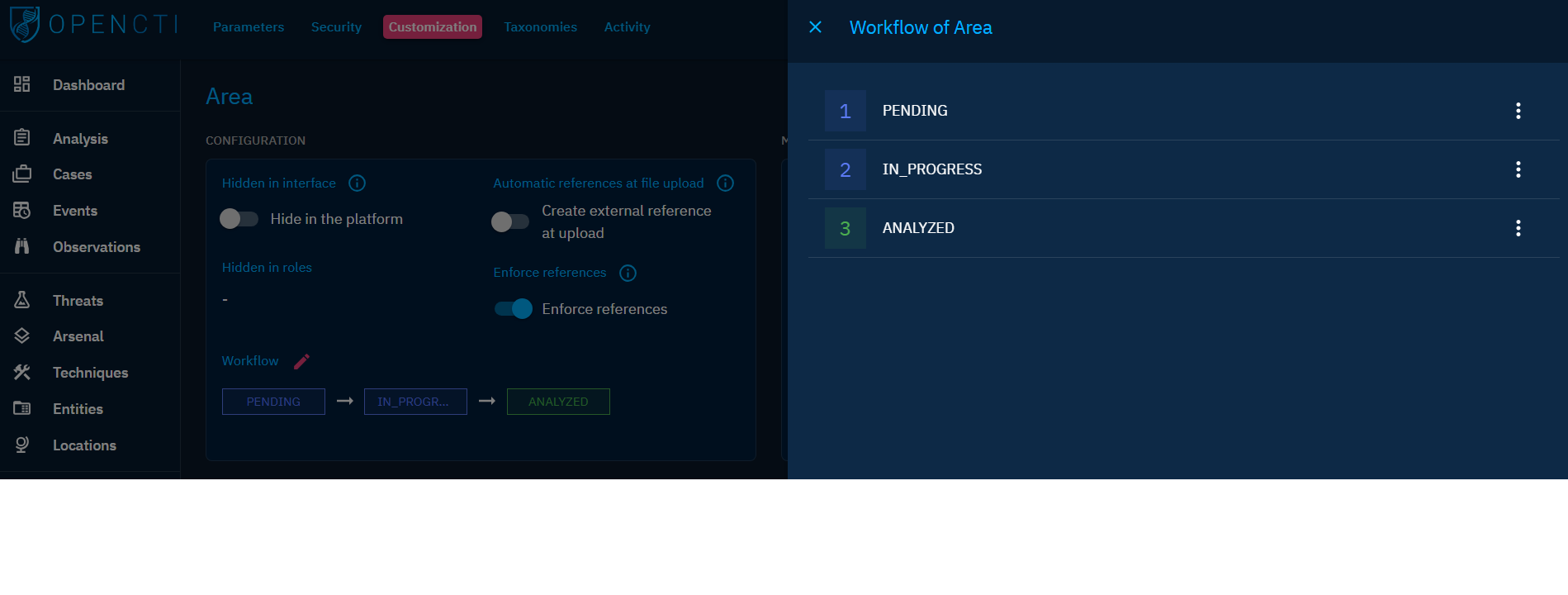The width and height of the screenshot is (1568, 595).
Task: Click the OpenCTI logo
Action: pos(93,24)
